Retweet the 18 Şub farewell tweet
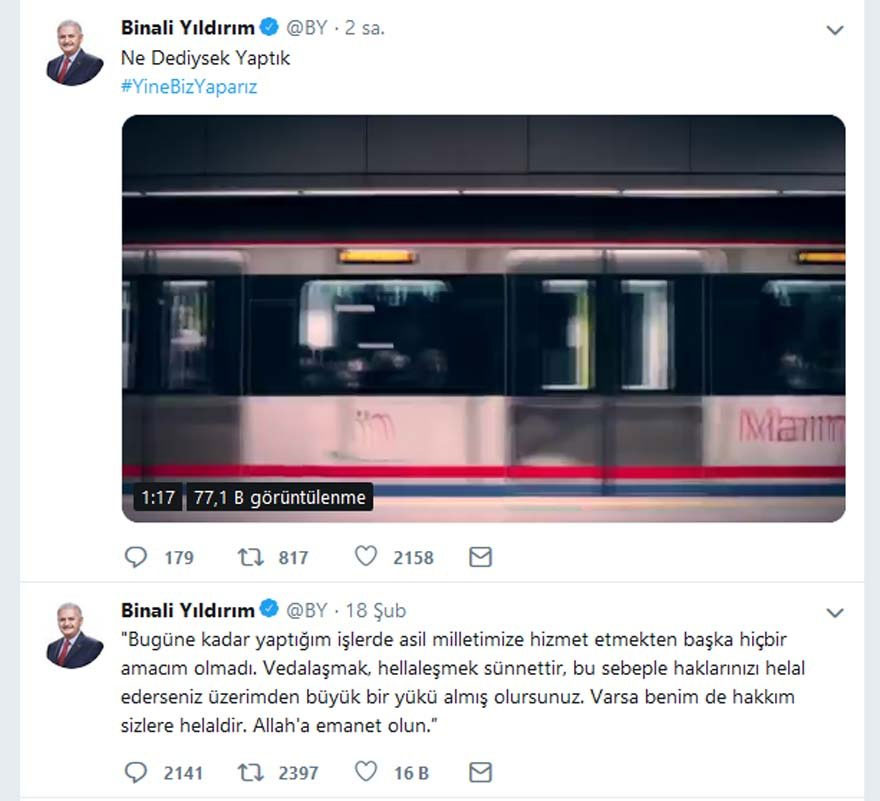This screenshot has height=801, width=880. (x=250, y=772)
